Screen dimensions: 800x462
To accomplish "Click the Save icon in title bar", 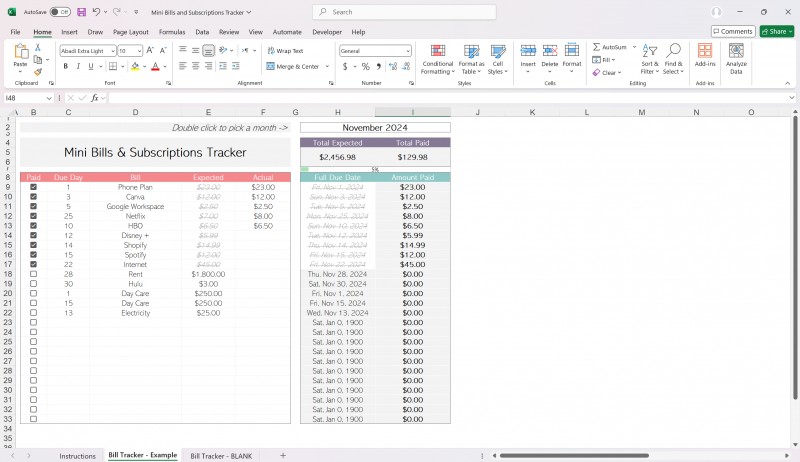I will click(81, 12).
